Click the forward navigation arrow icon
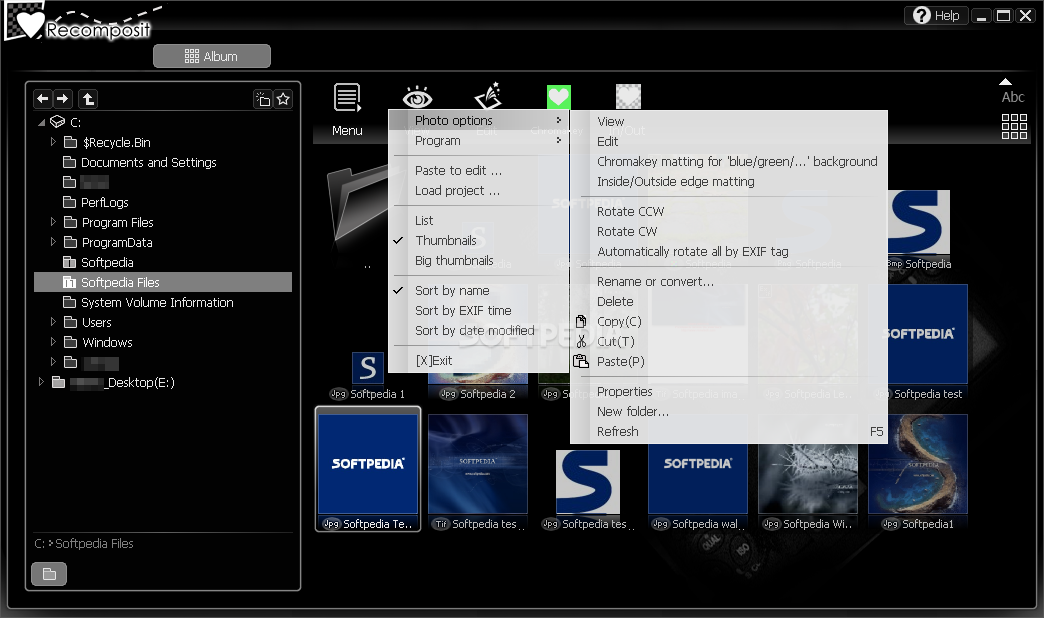The image size is (1044, 618). (63, 99)
